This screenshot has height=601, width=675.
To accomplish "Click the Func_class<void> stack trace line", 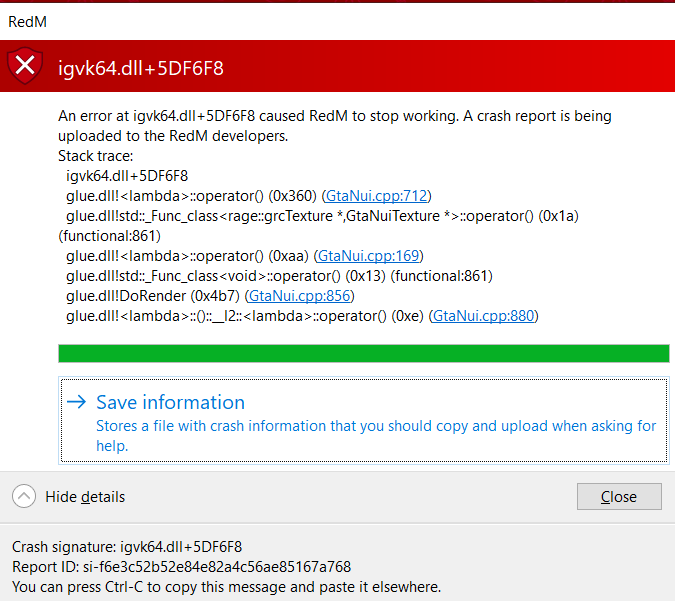I will (279, 276).
